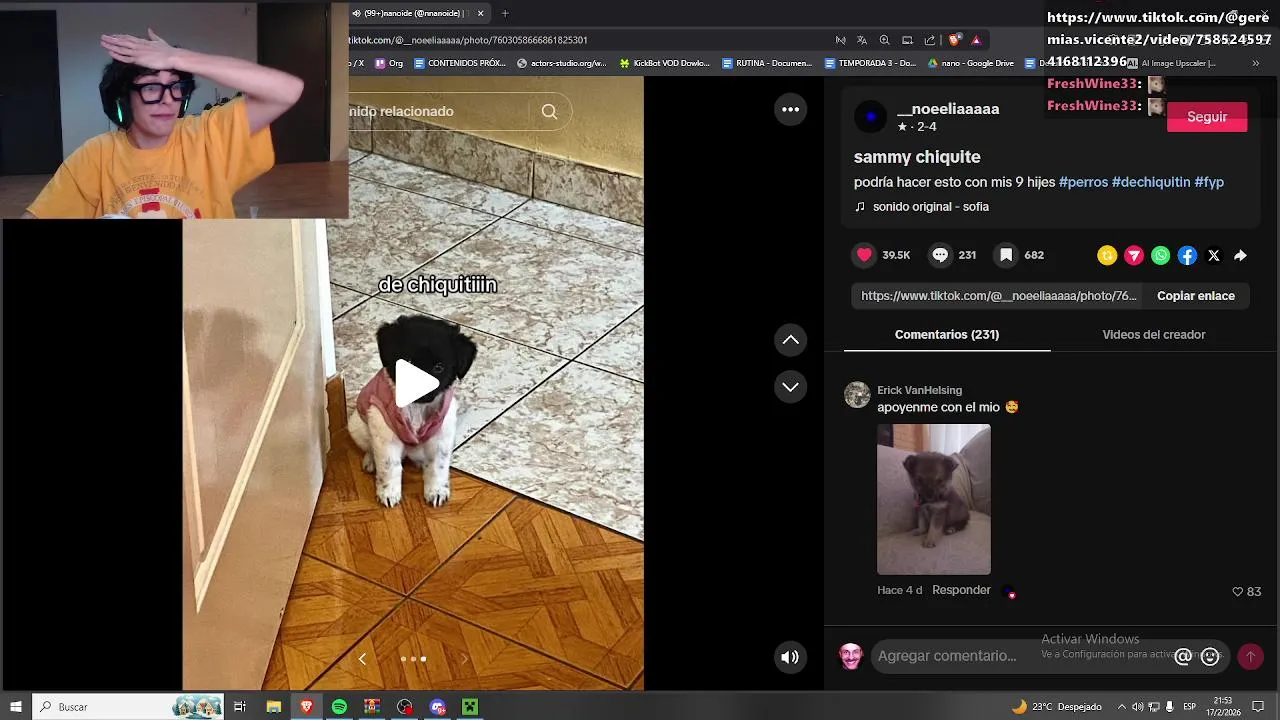Viewport: 1280px width, 720px height.
Task: Open Task View from the taskbar
Action: click(240, 707)
